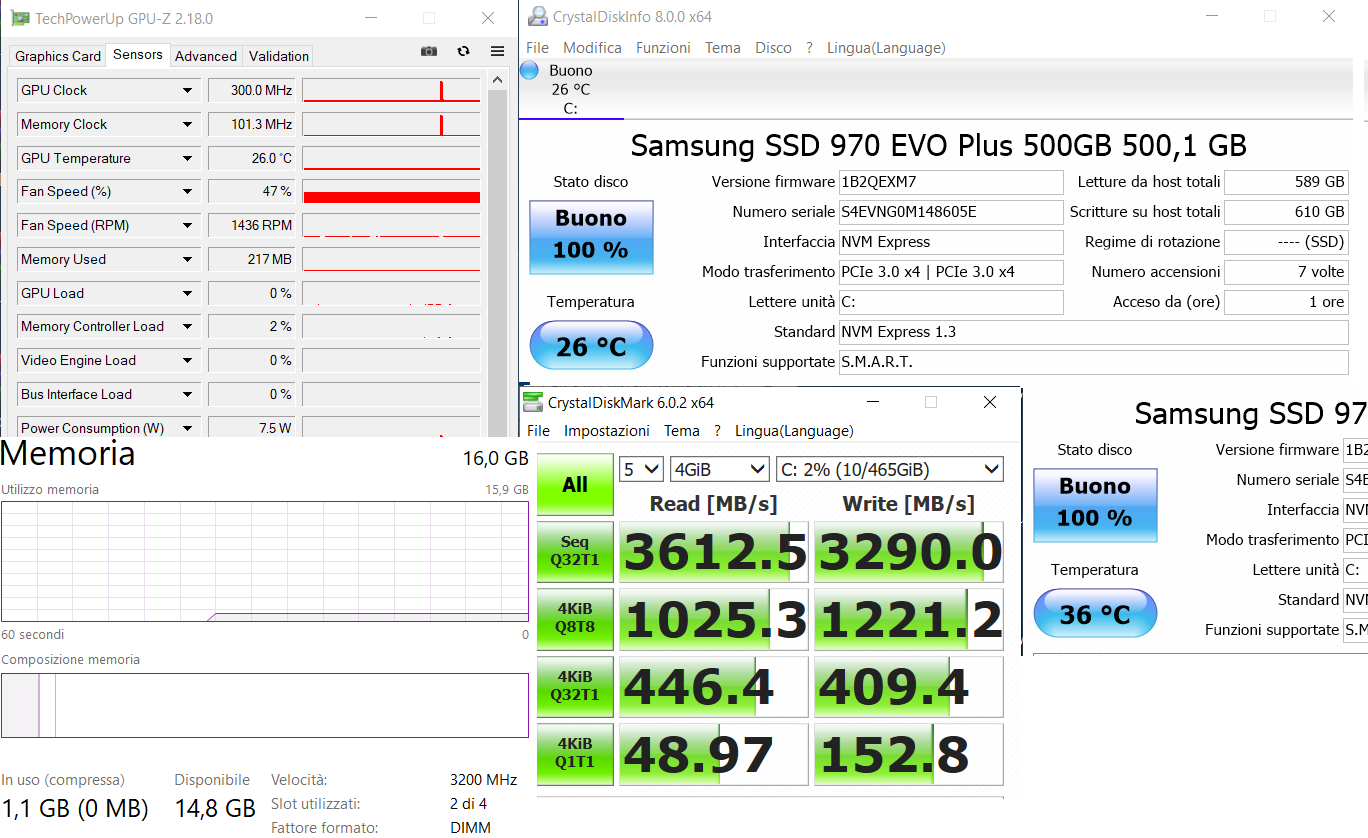Screen dimensions: 1368x838
Task: Open the 4GiB test size dropdown
Action: click(719, 469)
